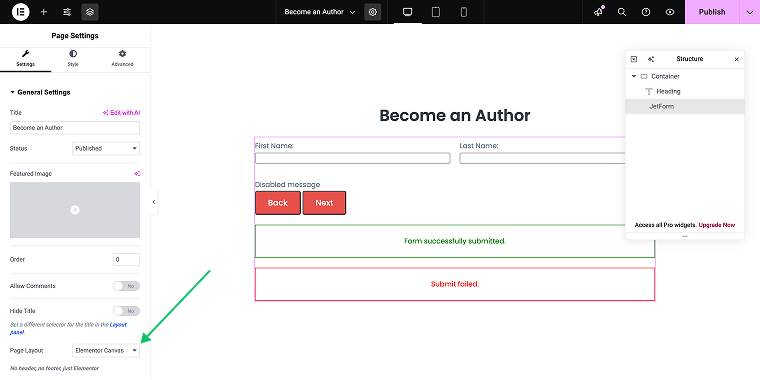This screenshot has width=760, height=380.
Task: Click the First Name input field
Action: pos(353,158)
